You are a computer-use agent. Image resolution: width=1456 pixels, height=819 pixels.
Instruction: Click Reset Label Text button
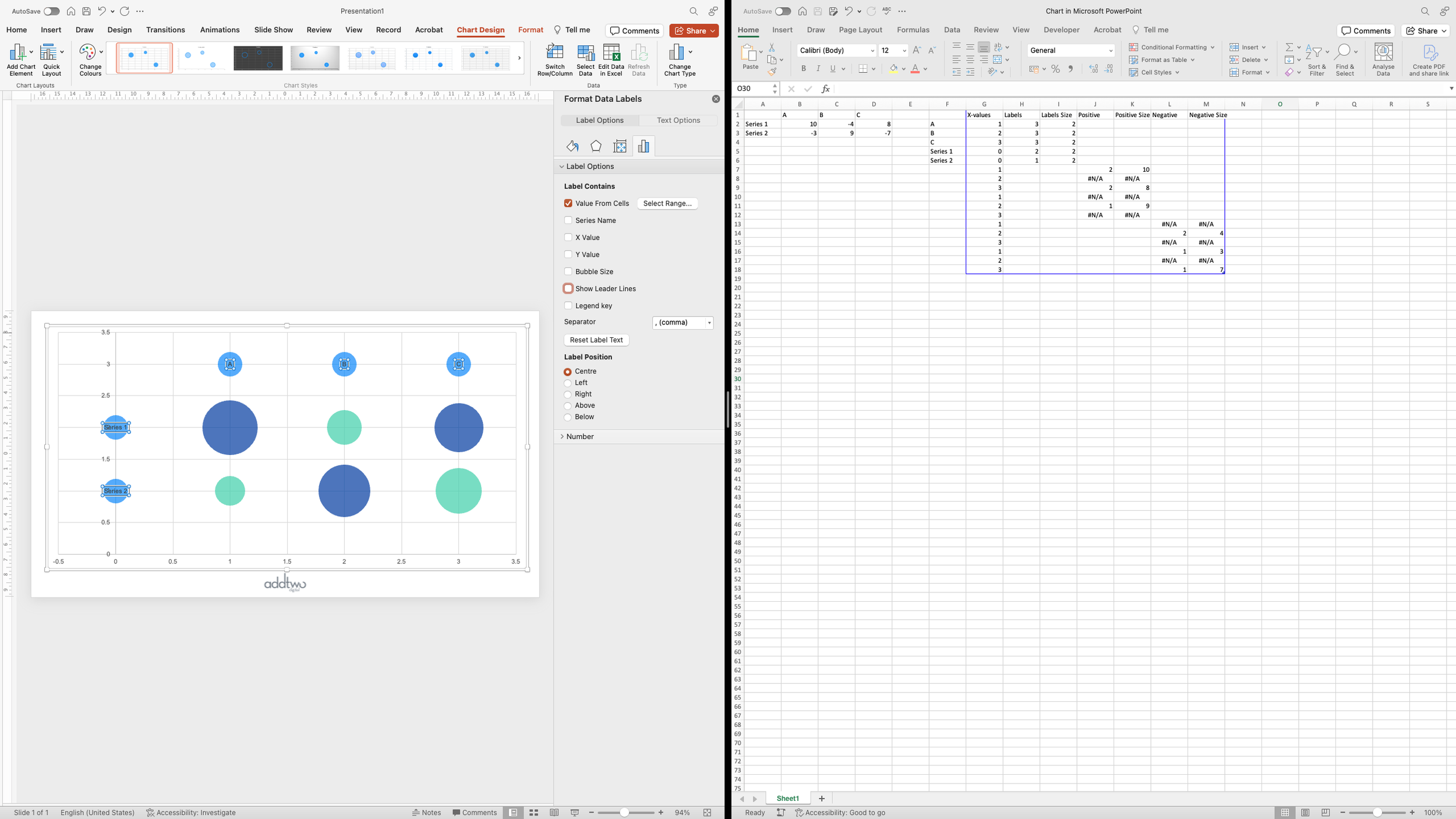(596, 340)
